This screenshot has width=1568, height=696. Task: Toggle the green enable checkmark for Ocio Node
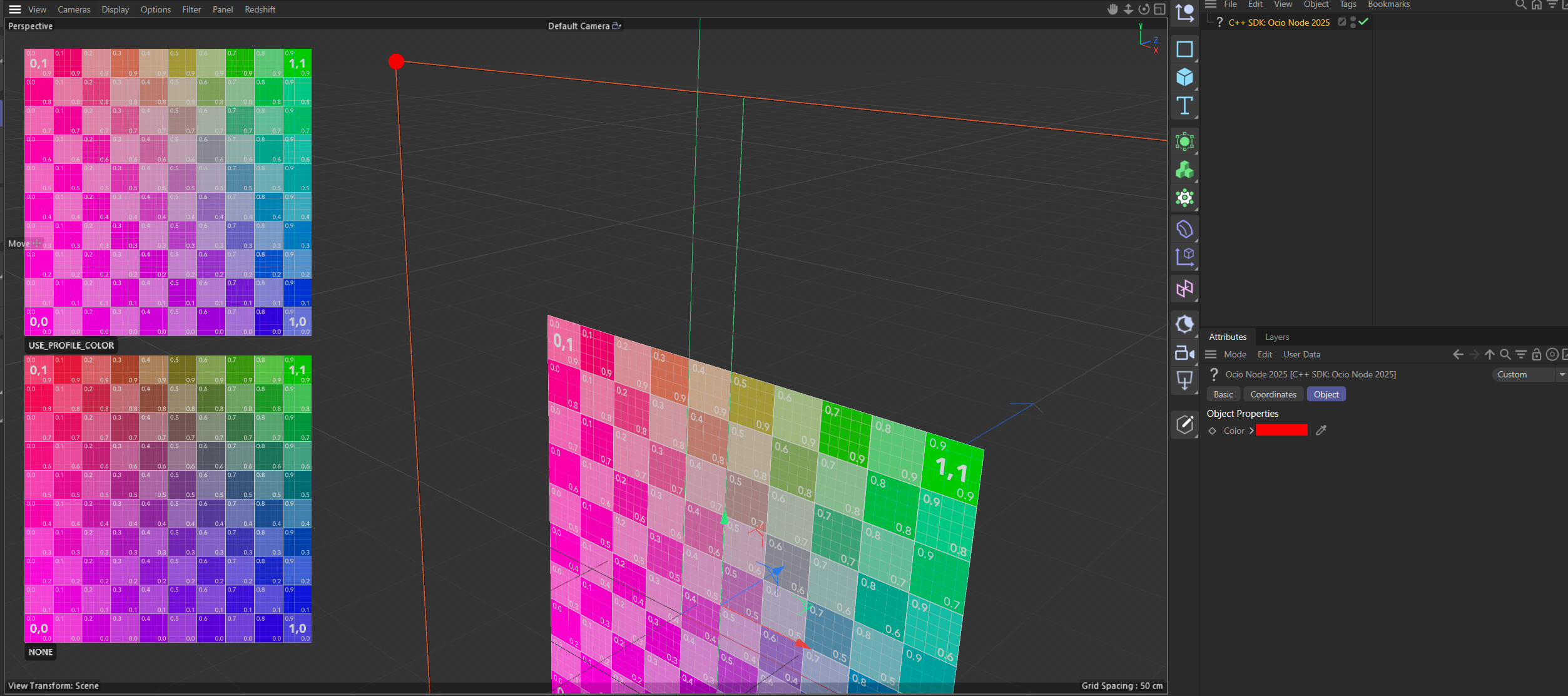point(1363,22)
